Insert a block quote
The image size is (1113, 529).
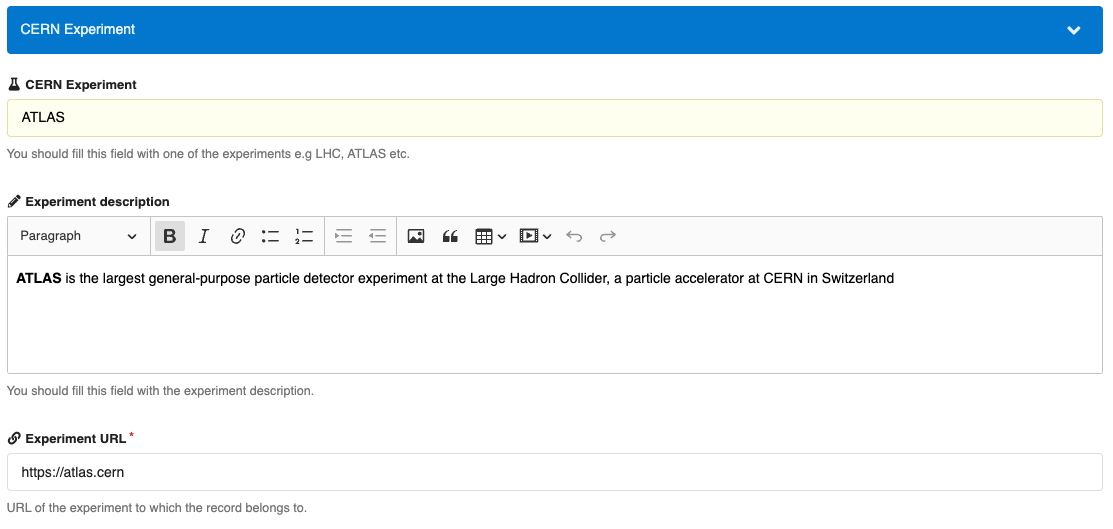pos(450,236)
